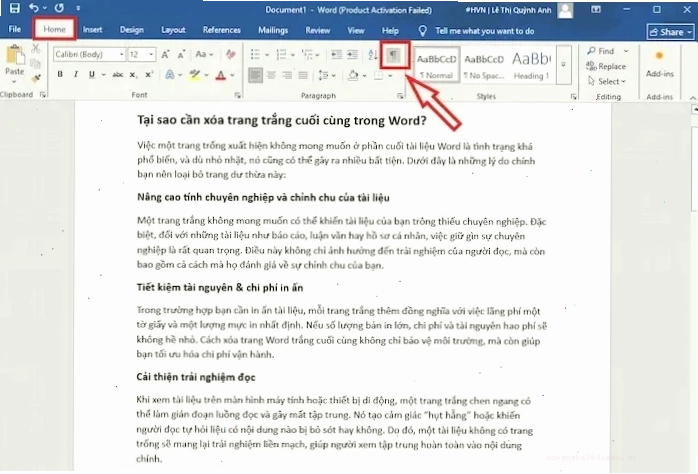698x474 pixels.
Task: Increase font size with Grow Font
Action: point(165,54)
